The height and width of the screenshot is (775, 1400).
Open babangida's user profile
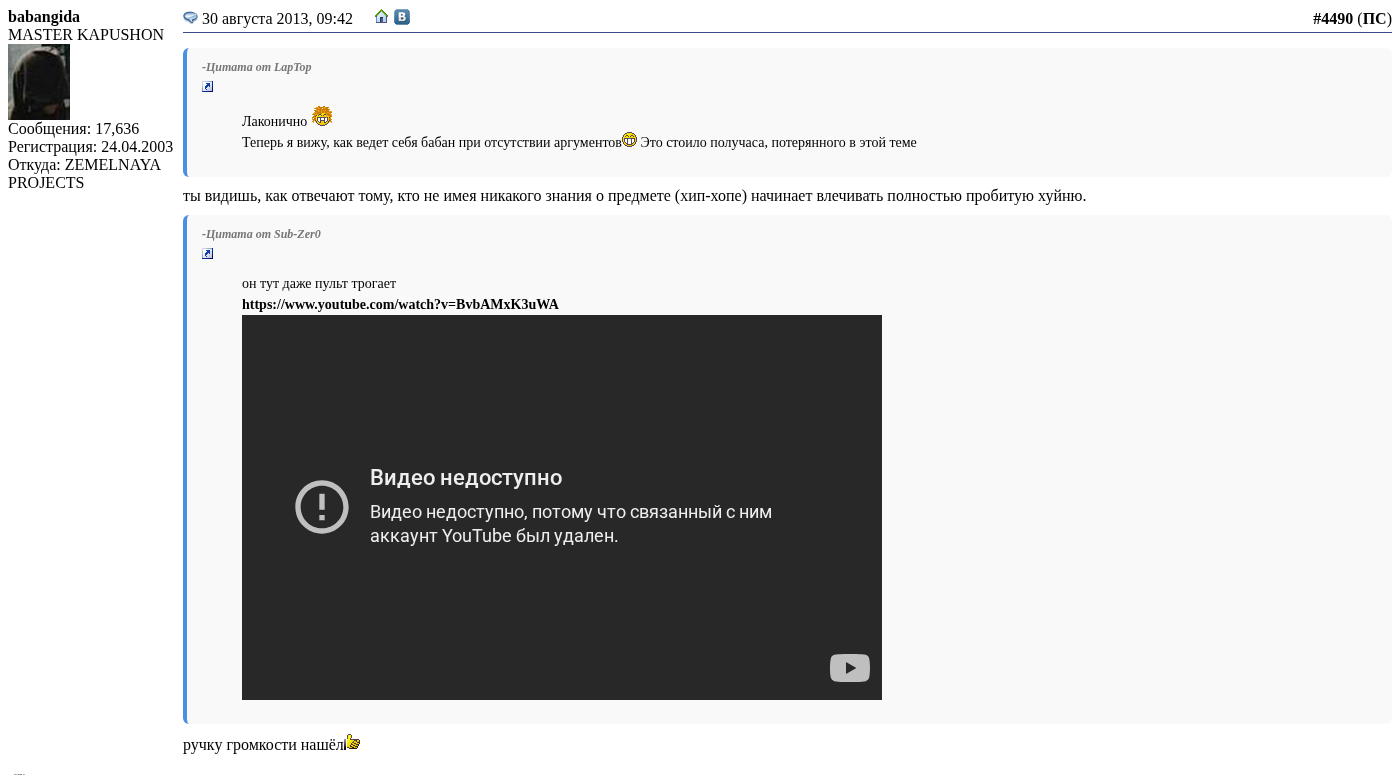[x=44, y=17]
